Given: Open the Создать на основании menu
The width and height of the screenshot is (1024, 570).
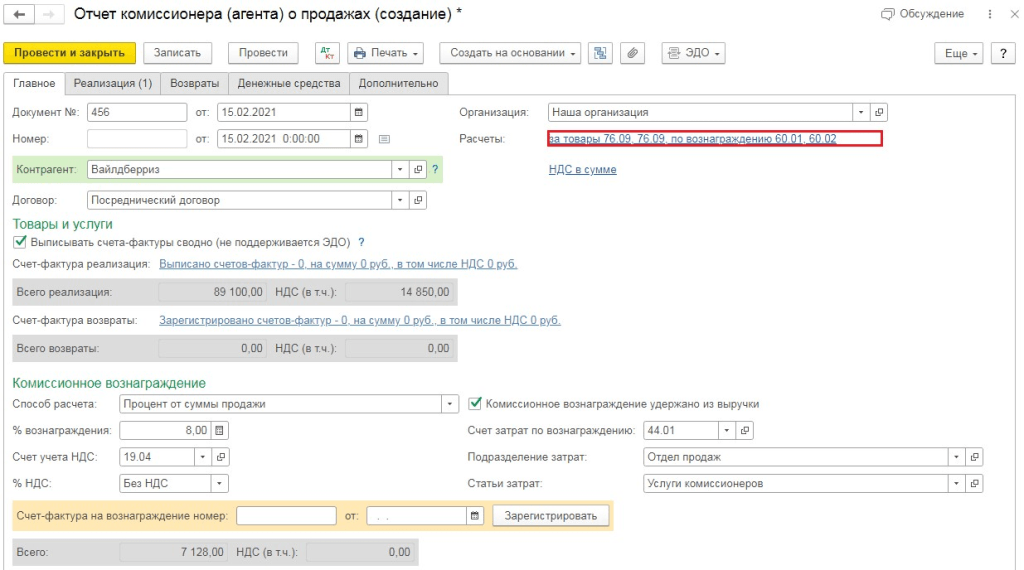Looking at the screenshot, I should click(514, 53).
